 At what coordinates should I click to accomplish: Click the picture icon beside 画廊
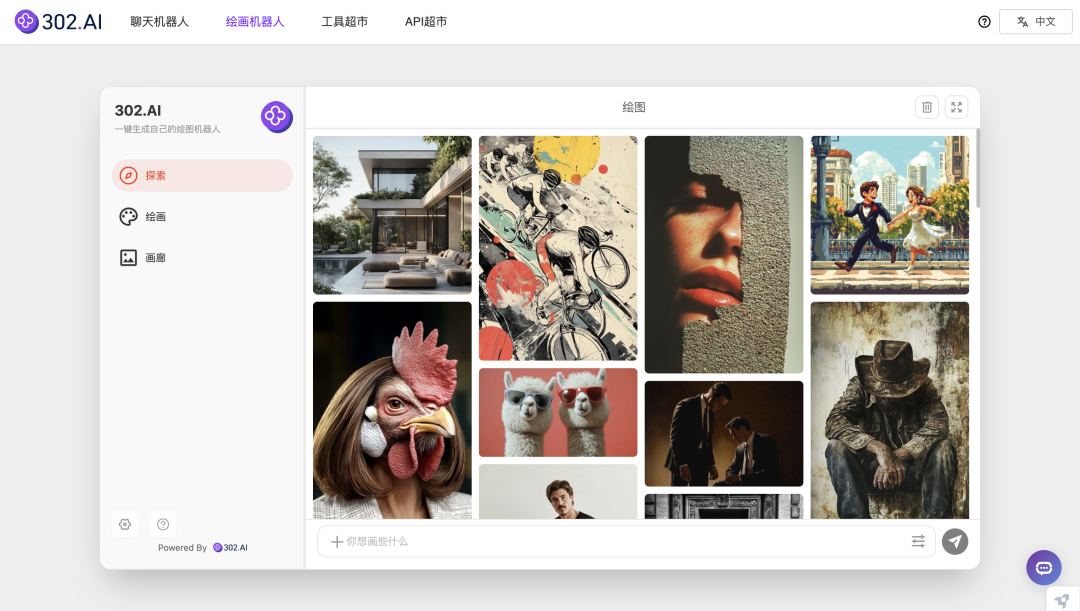coord(128,258)
